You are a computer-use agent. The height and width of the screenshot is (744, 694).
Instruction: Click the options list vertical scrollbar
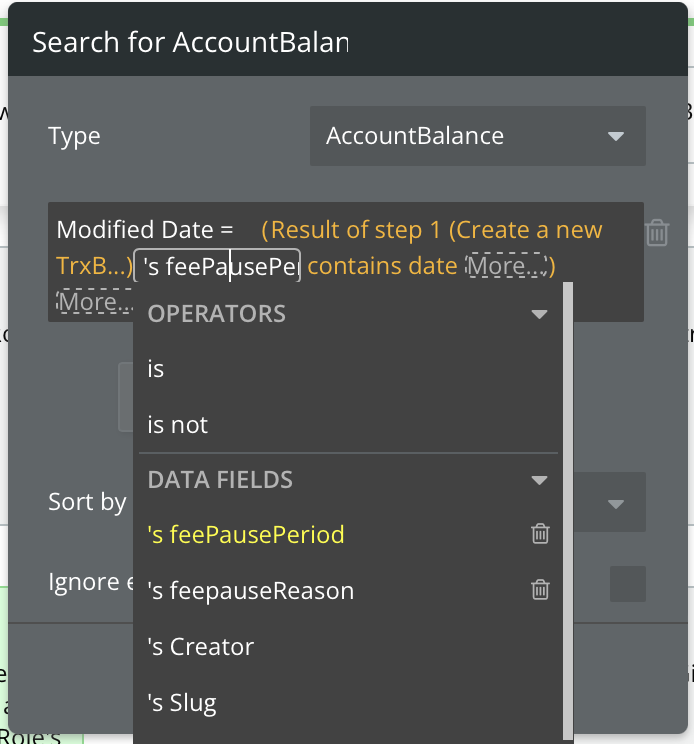[x=567, y=500]
